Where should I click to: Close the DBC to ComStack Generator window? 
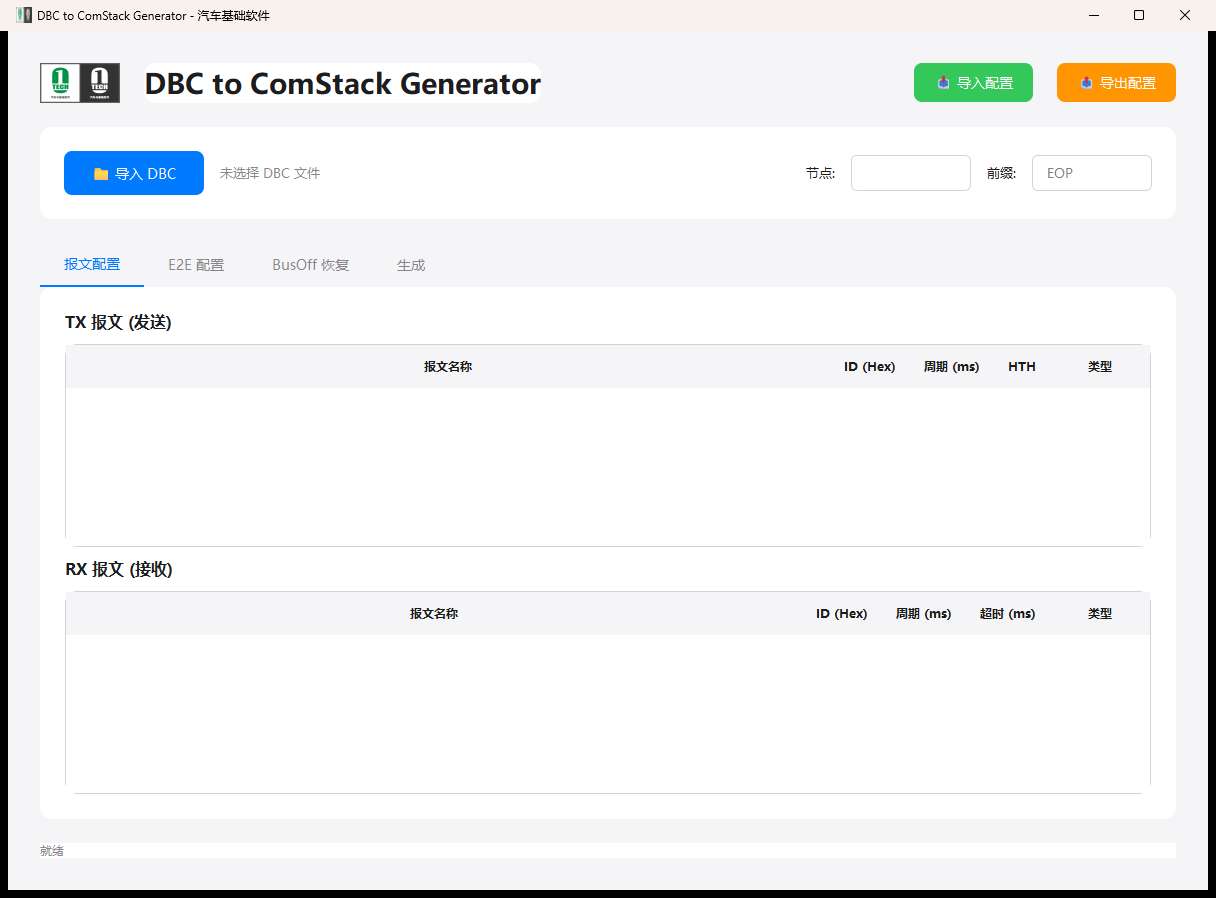1185,15
